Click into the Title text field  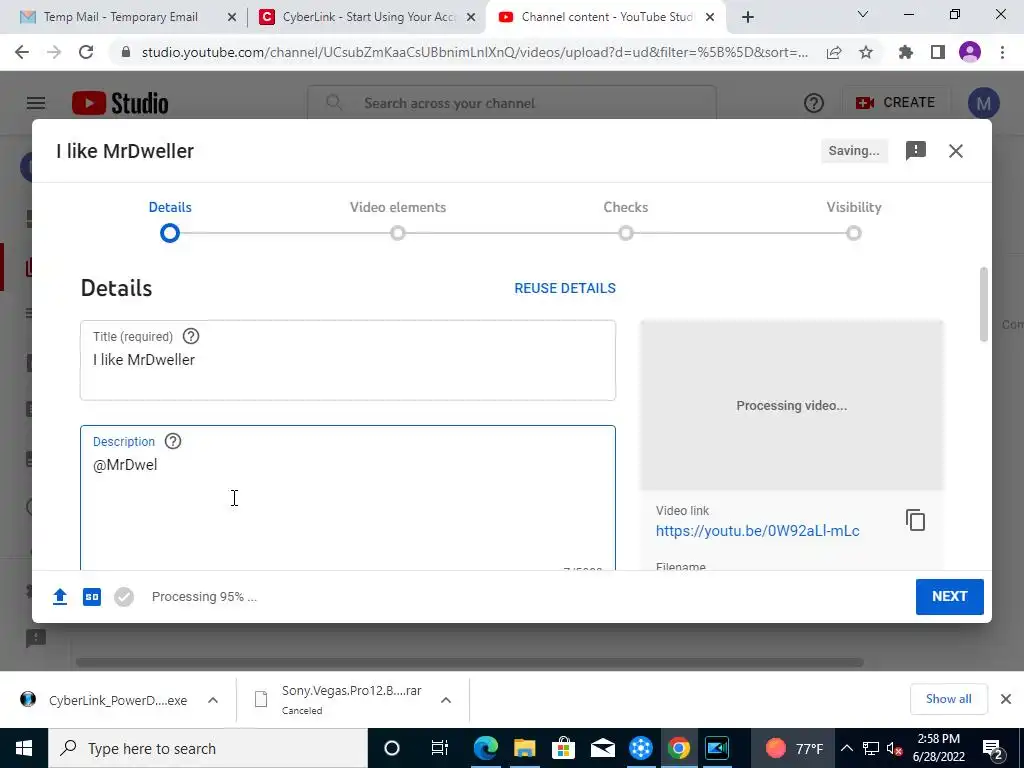(x=347, y=360)
